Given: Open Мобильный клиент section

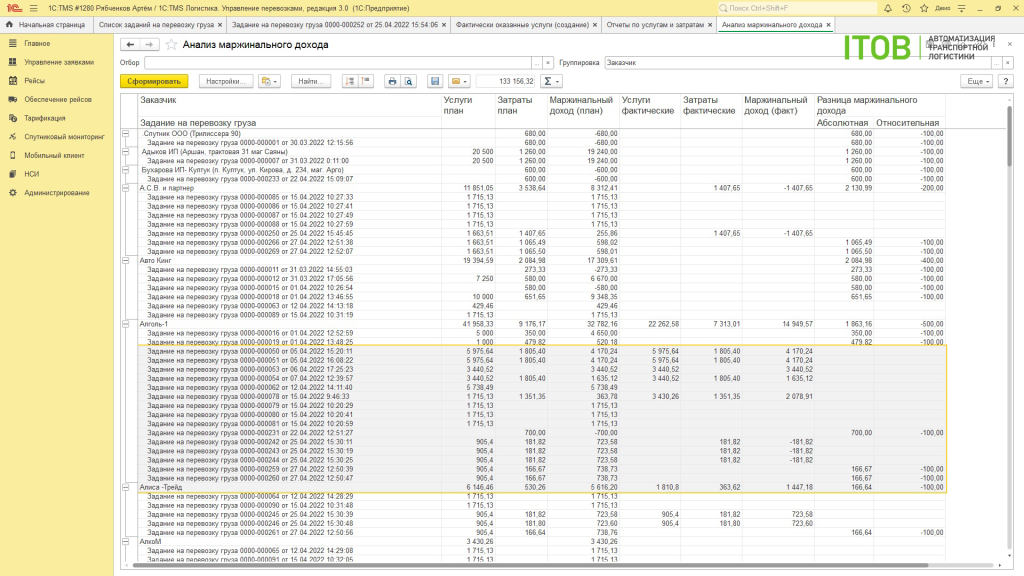Looking at the screenshot, I should pos(54,155).
